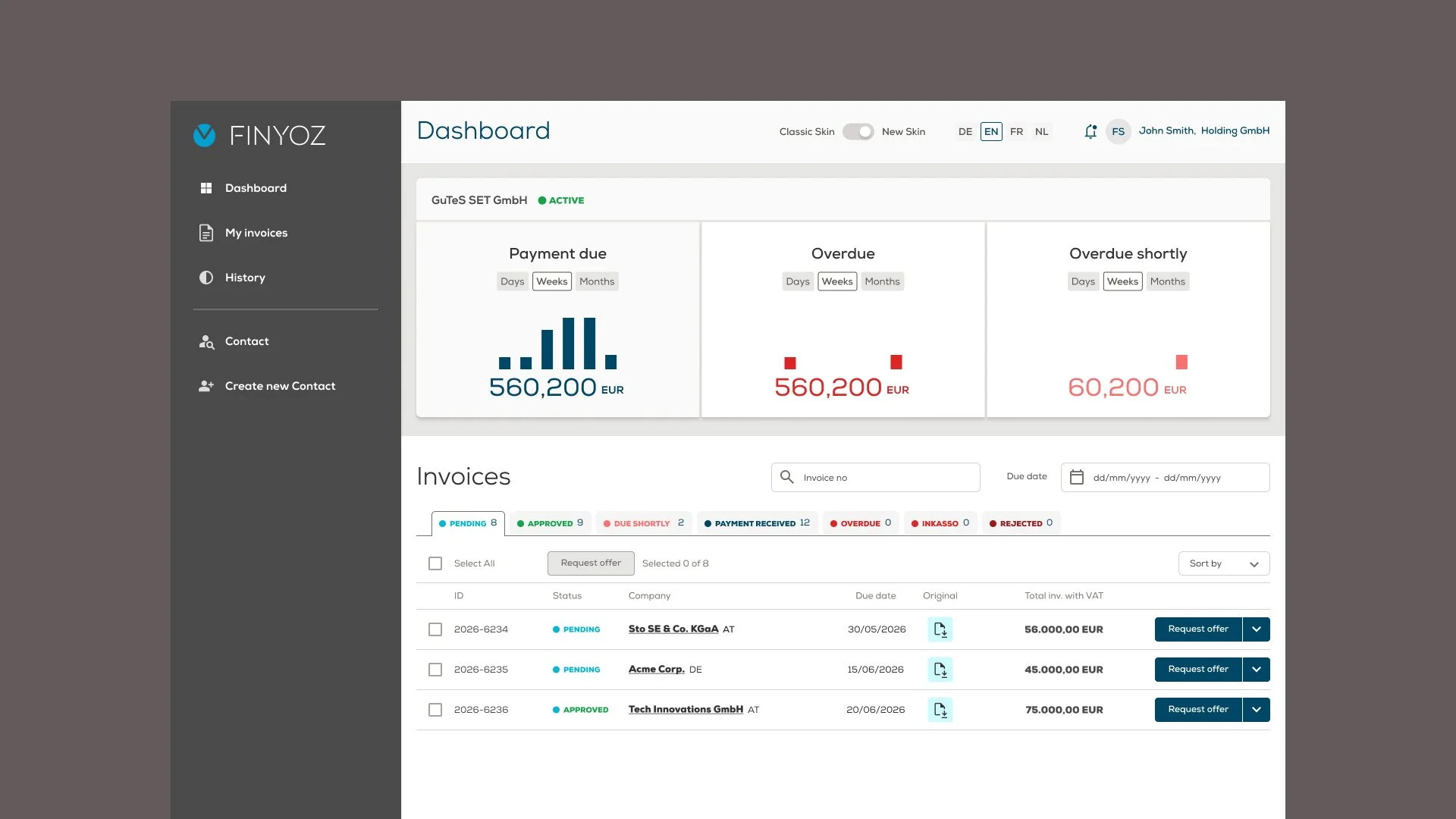Open Dashboard via its grid icon
Viewport: 1456px width, 819px height.
[x=206, y=188]
